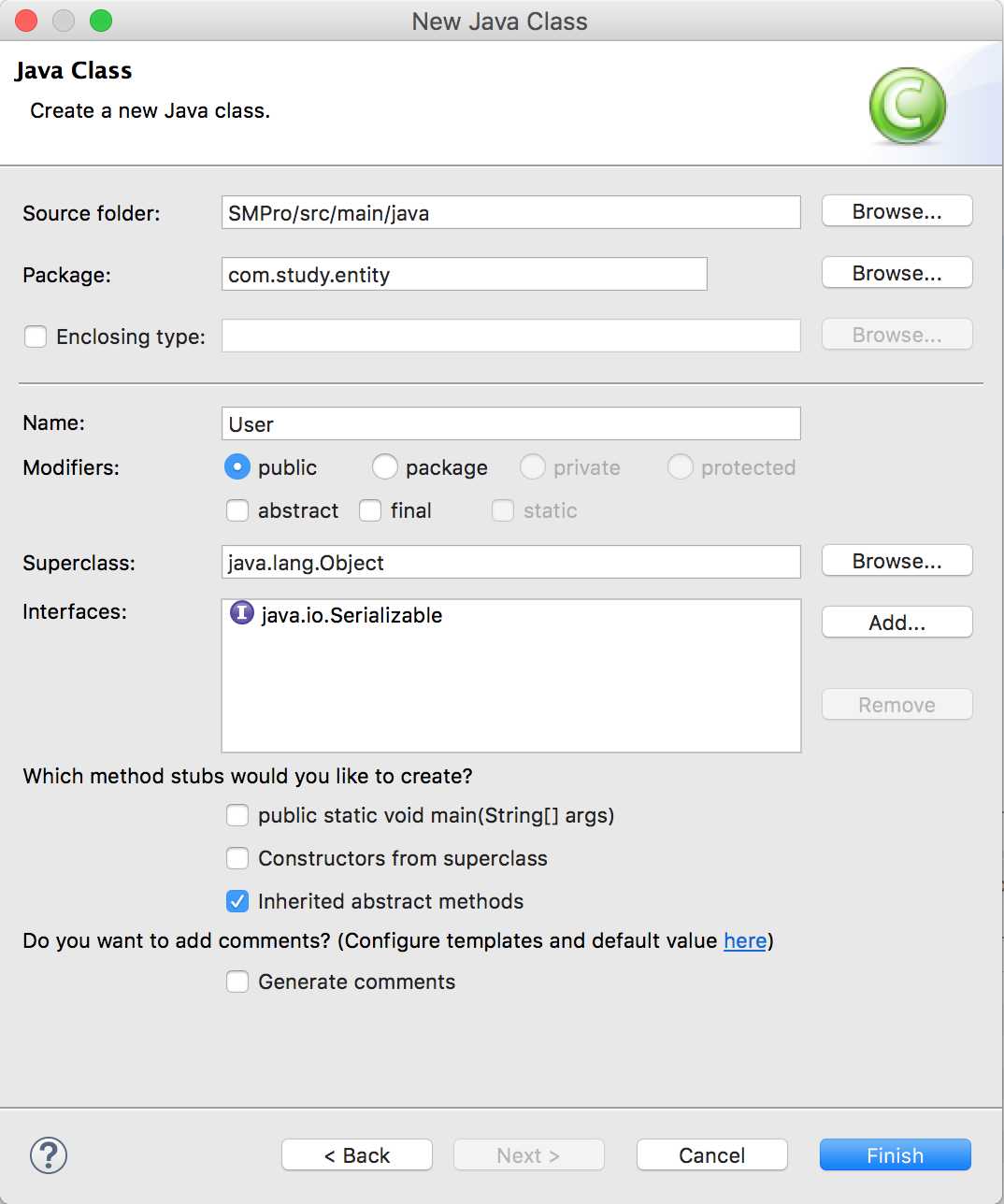The width and height of the screenshot is (1004, 1204).
Task: Browse for the Source folder
Action: pos(896,211)
